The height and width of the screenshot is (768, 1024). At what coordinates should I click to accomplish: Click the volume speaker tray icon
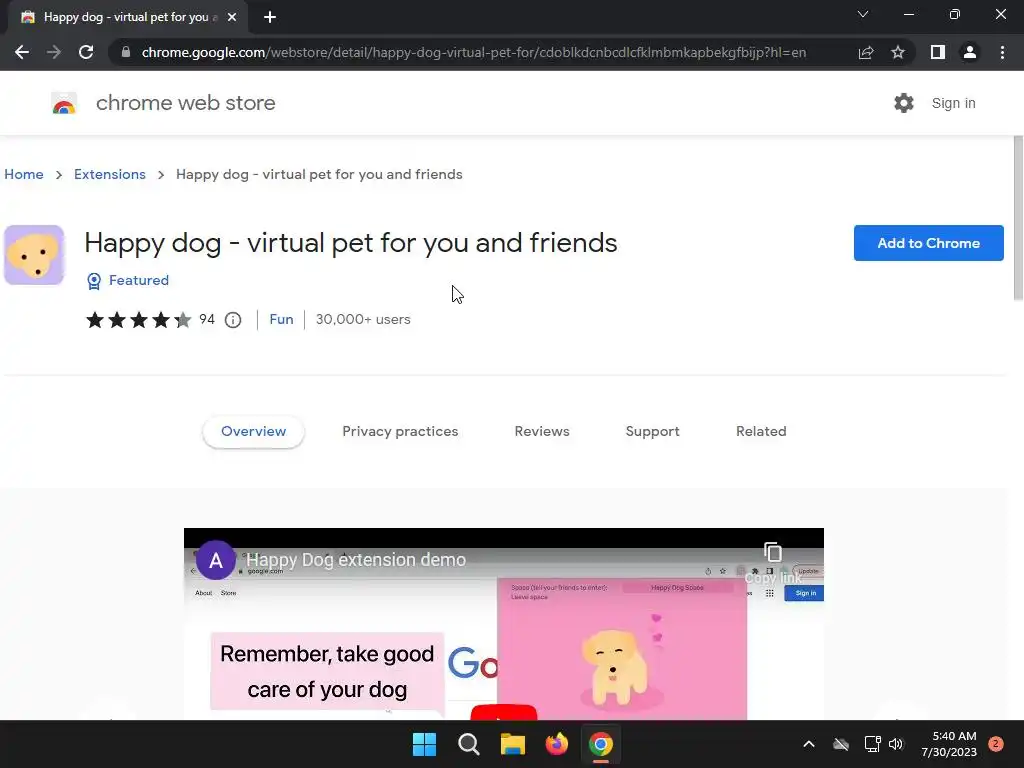pos(896,744)
